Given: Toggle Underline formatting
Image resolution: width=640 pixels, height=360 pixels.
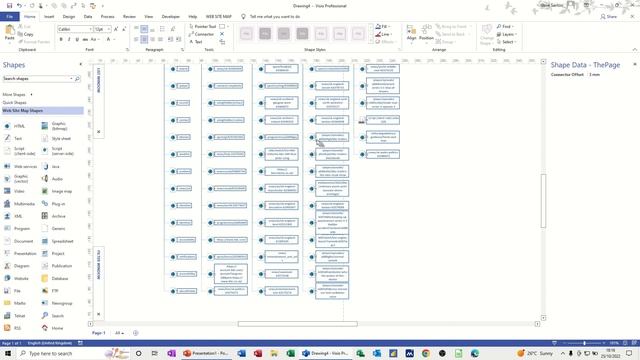Looking at the screenshot, I should (77, 40).
